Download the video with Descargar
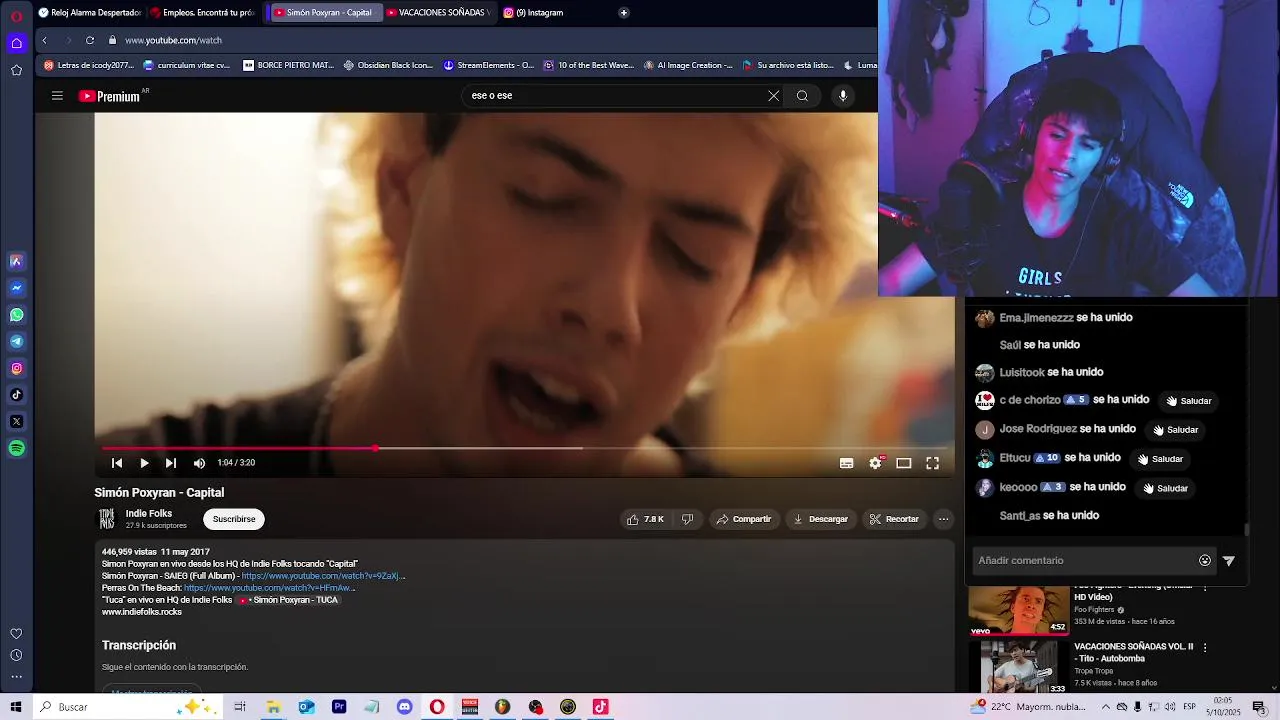This screenshot has height=720, width=1280. [820, 519]
